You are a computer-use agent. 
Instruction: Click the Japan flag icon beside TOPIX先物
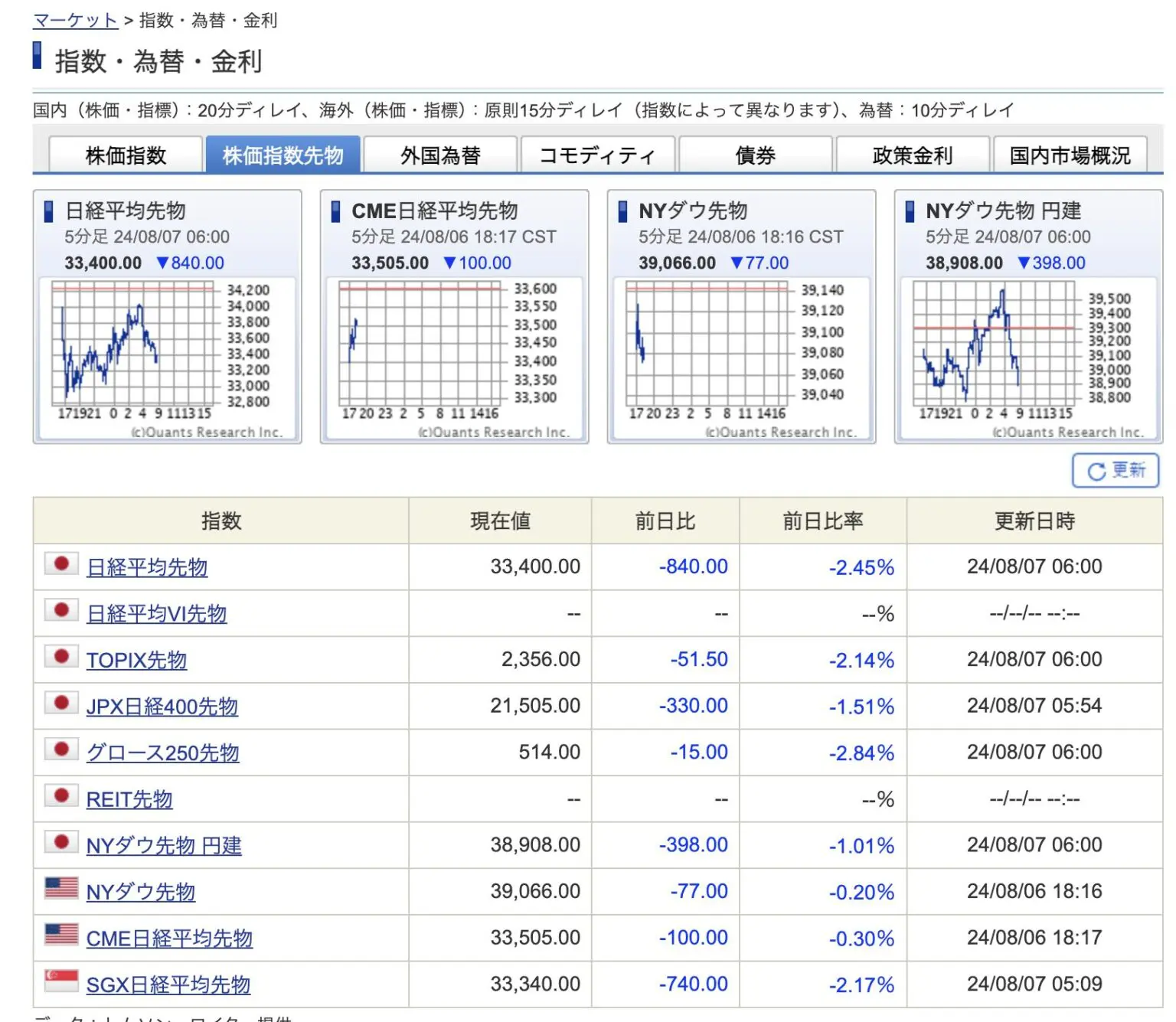tap(61, 658)
